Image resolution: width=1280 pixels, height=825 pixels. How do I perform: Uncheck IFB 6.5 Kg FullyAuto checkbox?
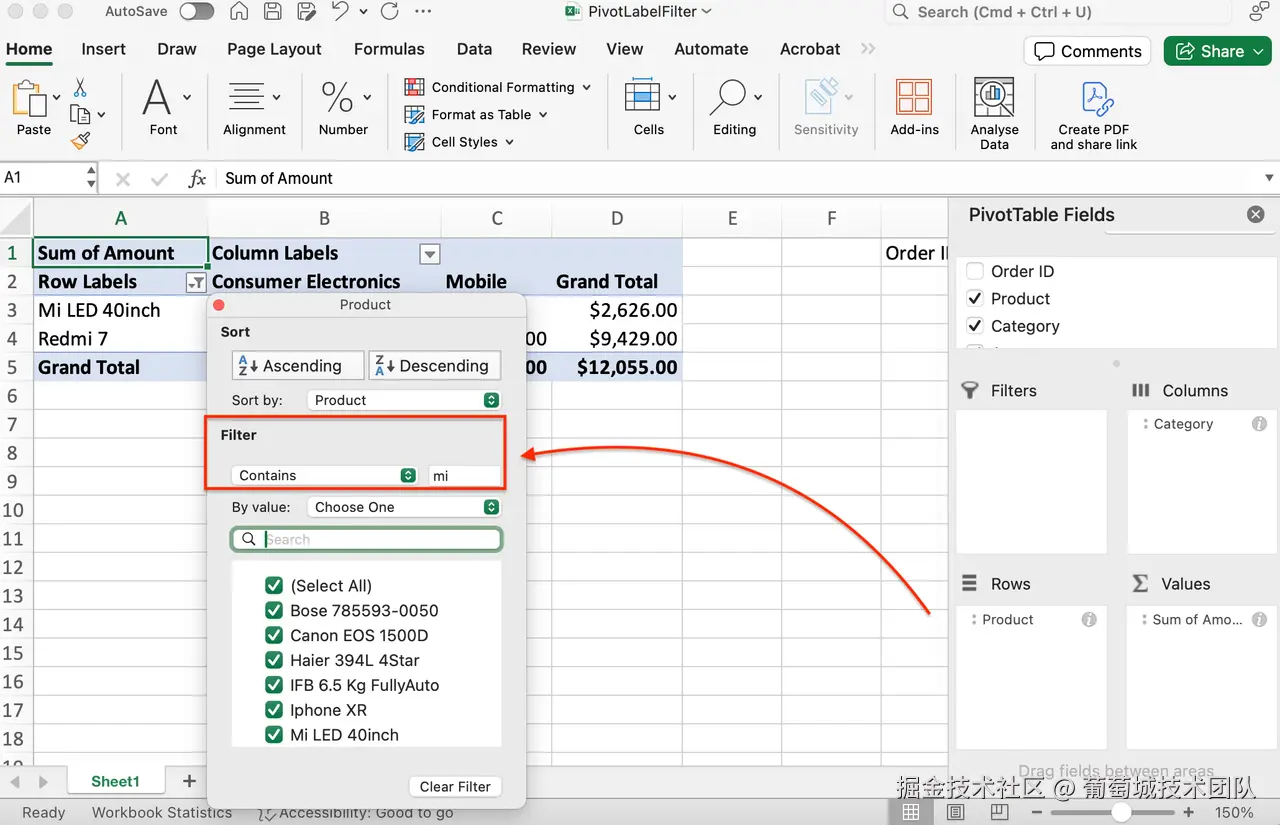273,686
